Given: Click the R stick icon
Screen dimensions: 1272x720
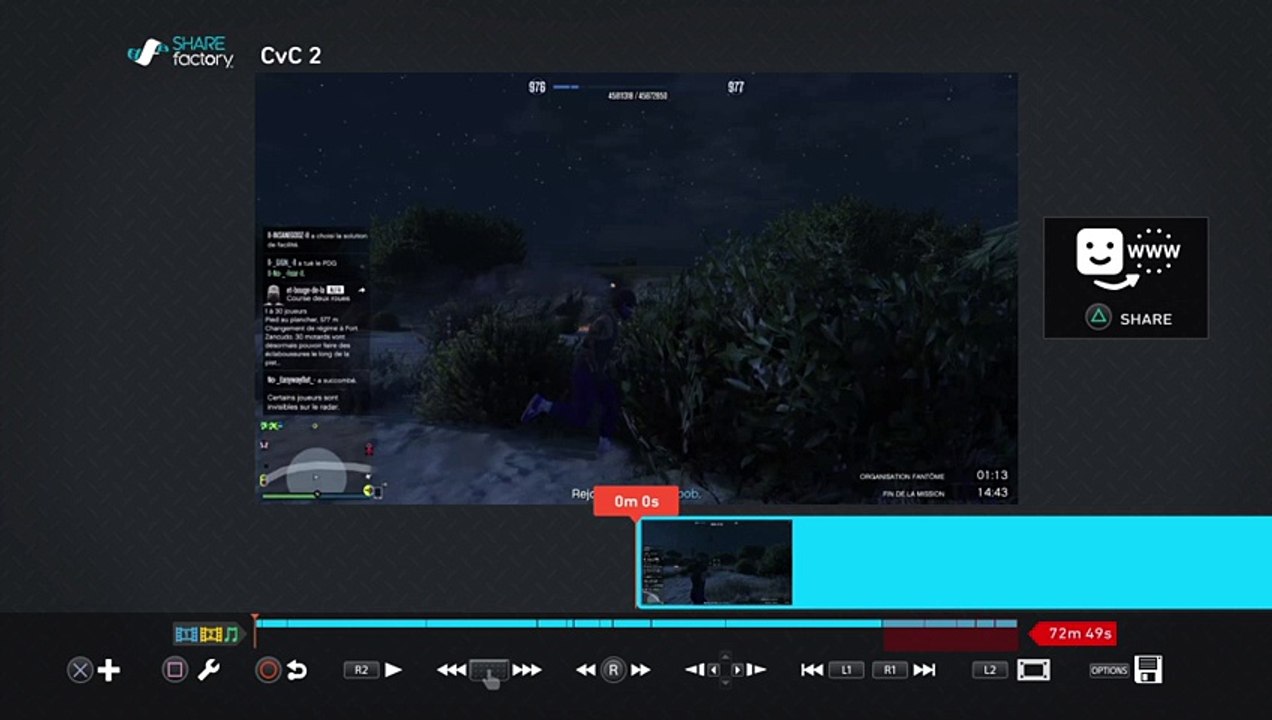Looking at the screenshot, I should [613, 670].
